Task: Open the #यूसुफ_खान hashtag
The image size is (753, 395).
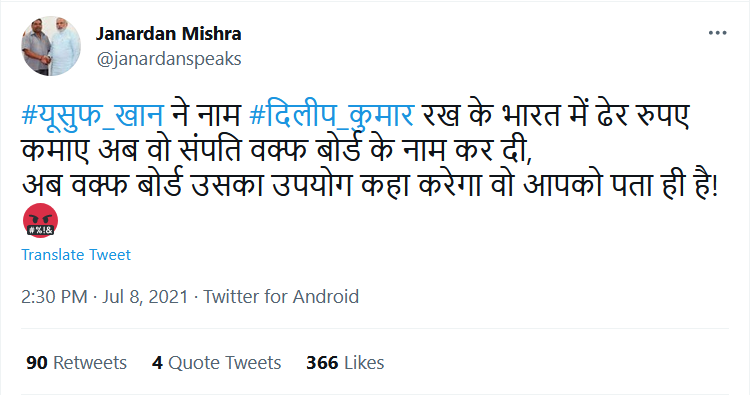Action: pos(93,116)
